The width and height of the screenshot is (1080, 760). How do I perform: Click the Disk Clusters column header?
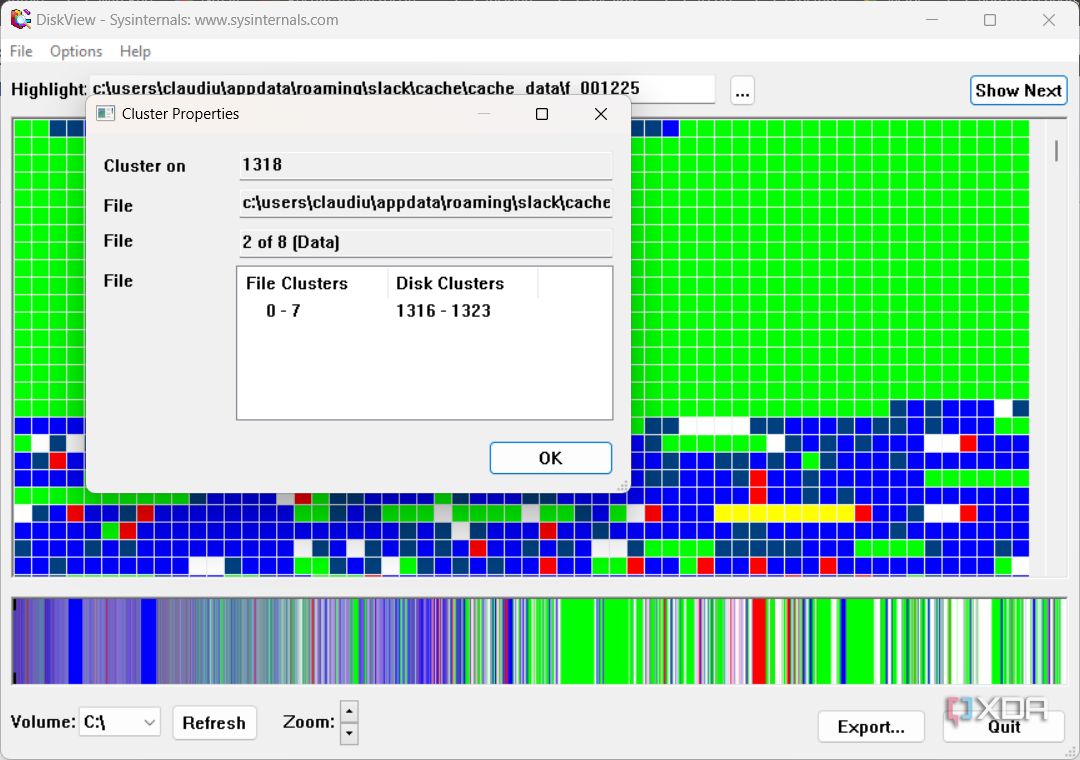[462, 283]
